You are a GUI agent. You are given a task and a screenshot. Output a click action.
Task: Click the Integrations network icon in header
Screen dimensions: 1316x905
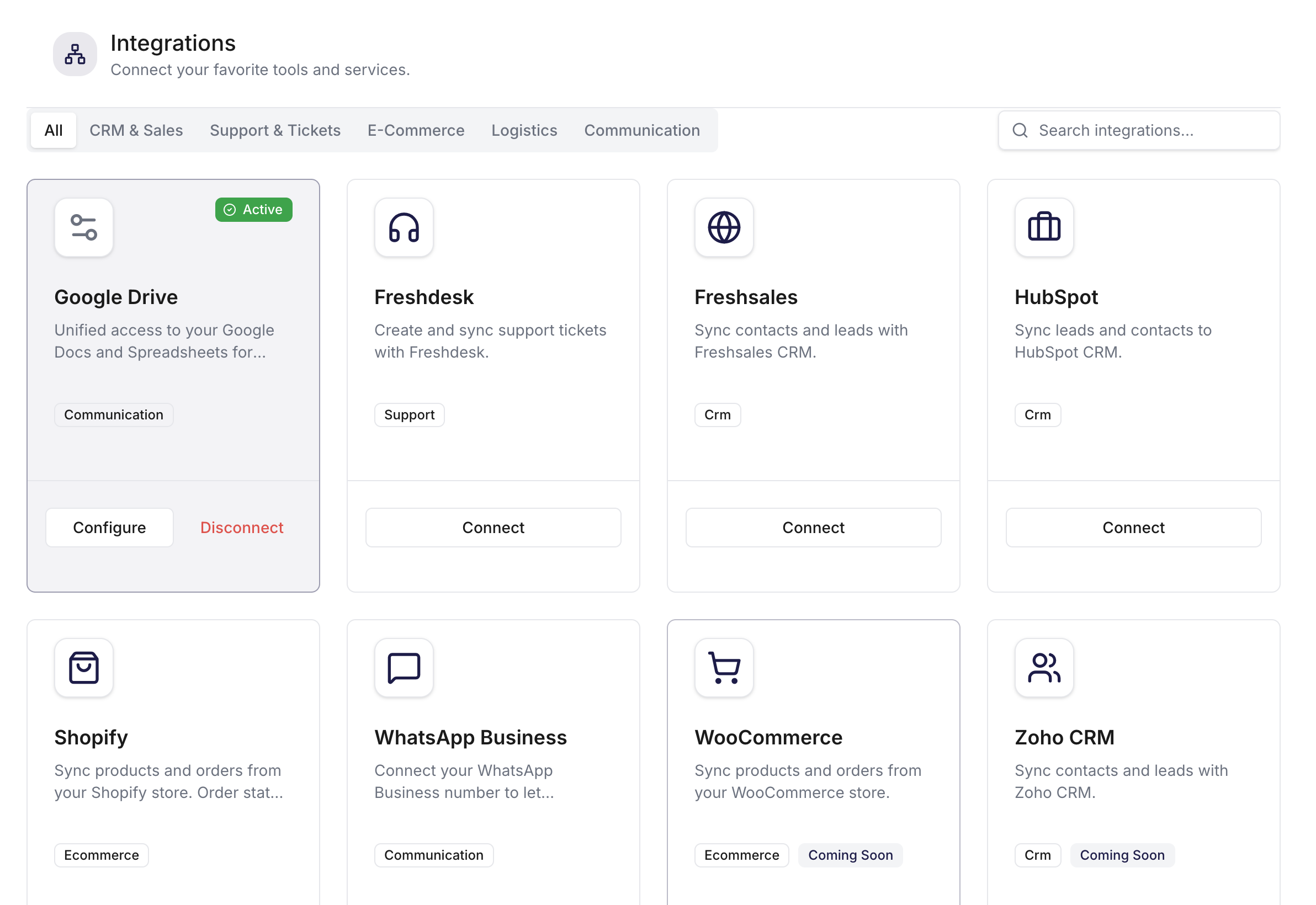coord(75,55)
